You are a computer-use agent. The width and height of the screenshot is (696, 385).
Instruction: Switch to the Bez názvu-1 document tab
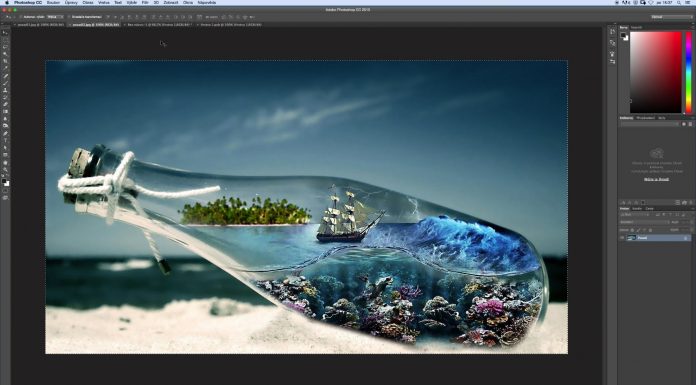tap(158, 25)
